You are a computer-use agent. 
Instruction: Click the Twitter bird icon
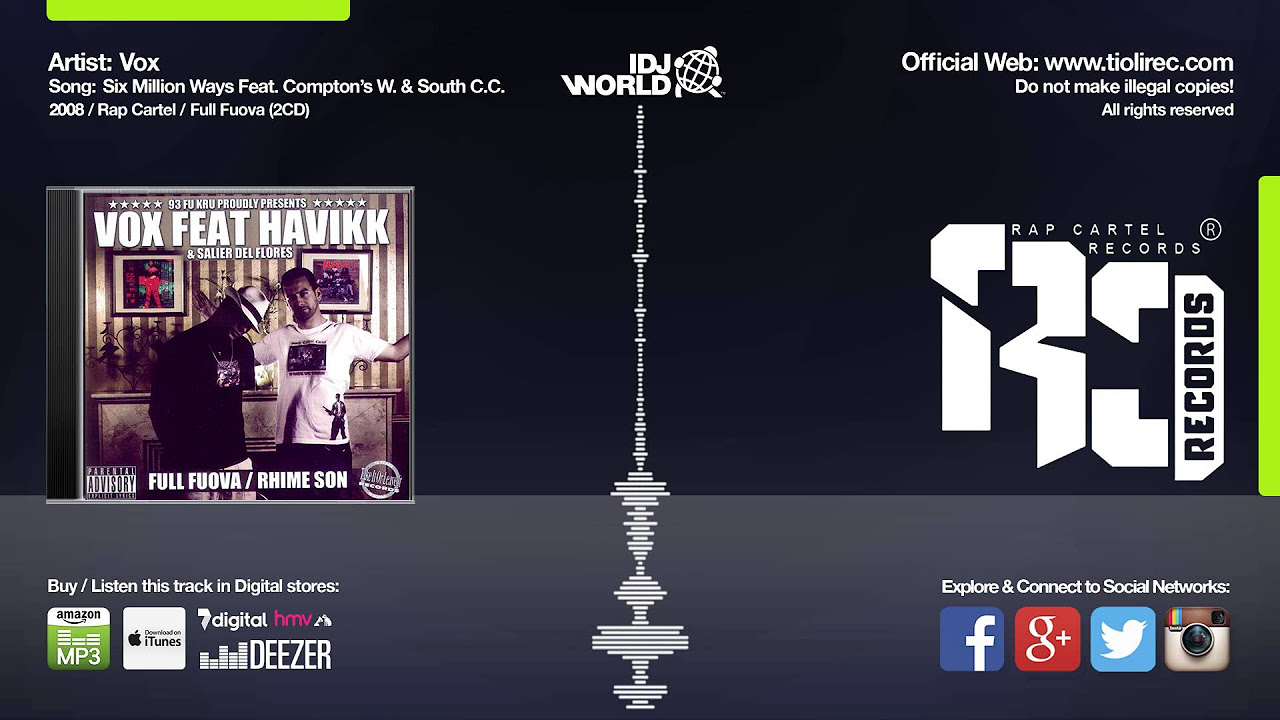(1123, 639)
